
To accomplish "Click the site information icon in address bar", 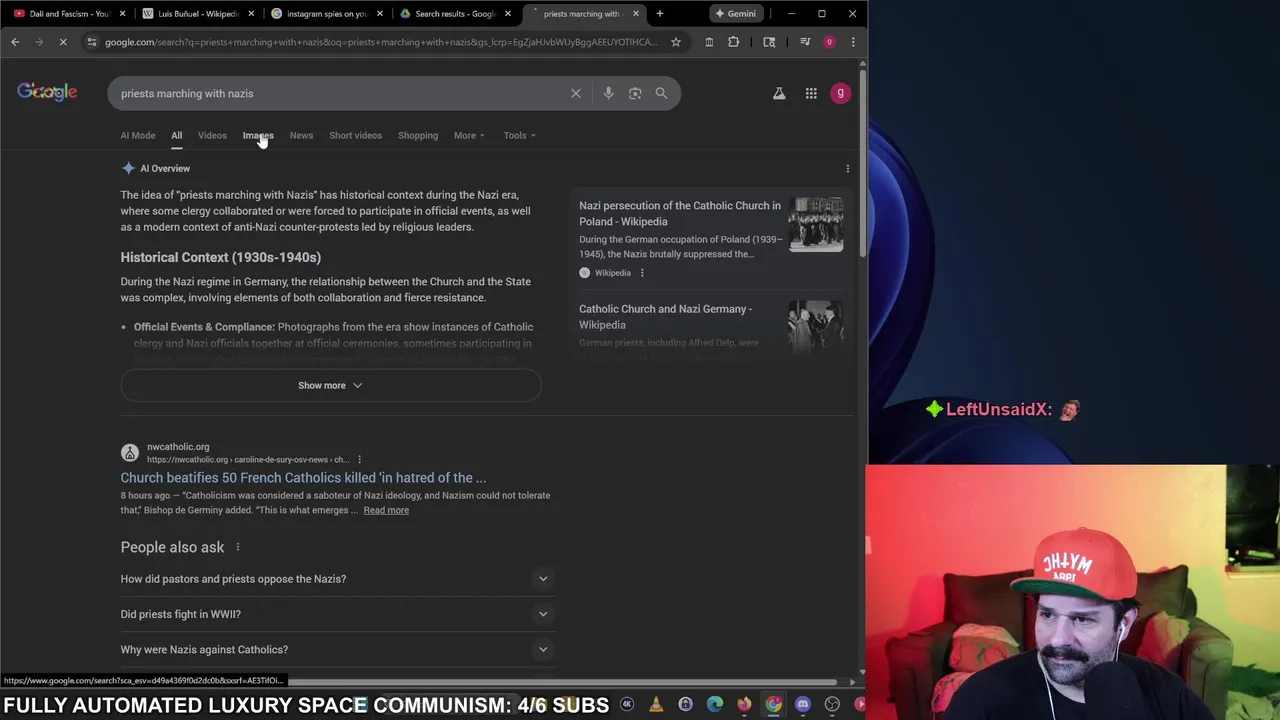I will point(92,42).
